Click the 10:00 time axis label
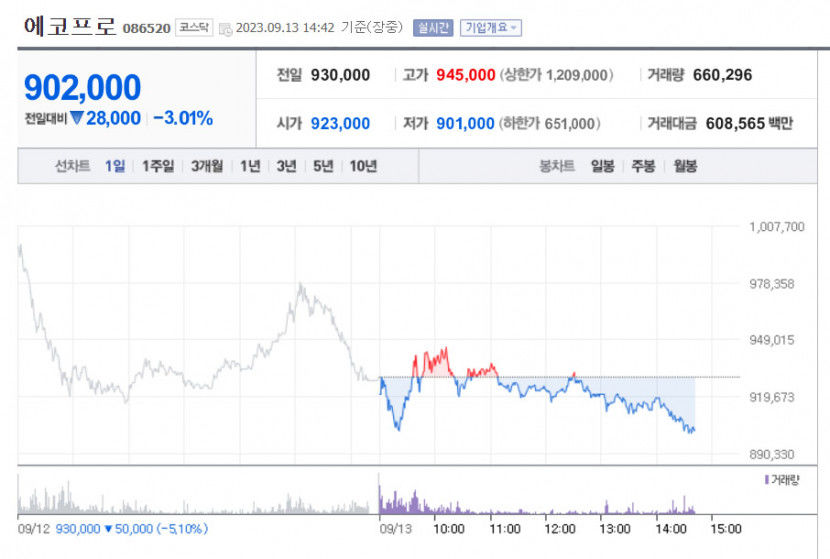 [x=449, y=529]
